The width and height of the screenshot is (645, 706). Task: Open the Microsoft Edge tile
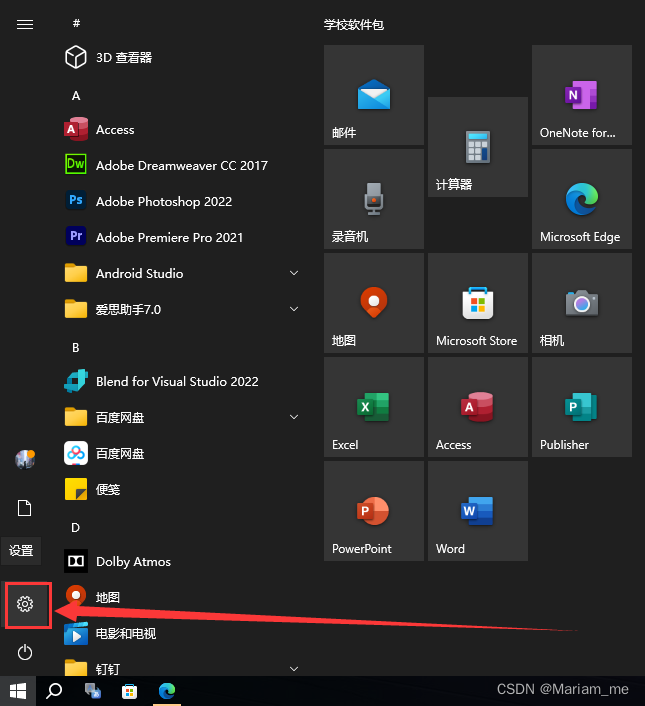(x=582, y=199)
